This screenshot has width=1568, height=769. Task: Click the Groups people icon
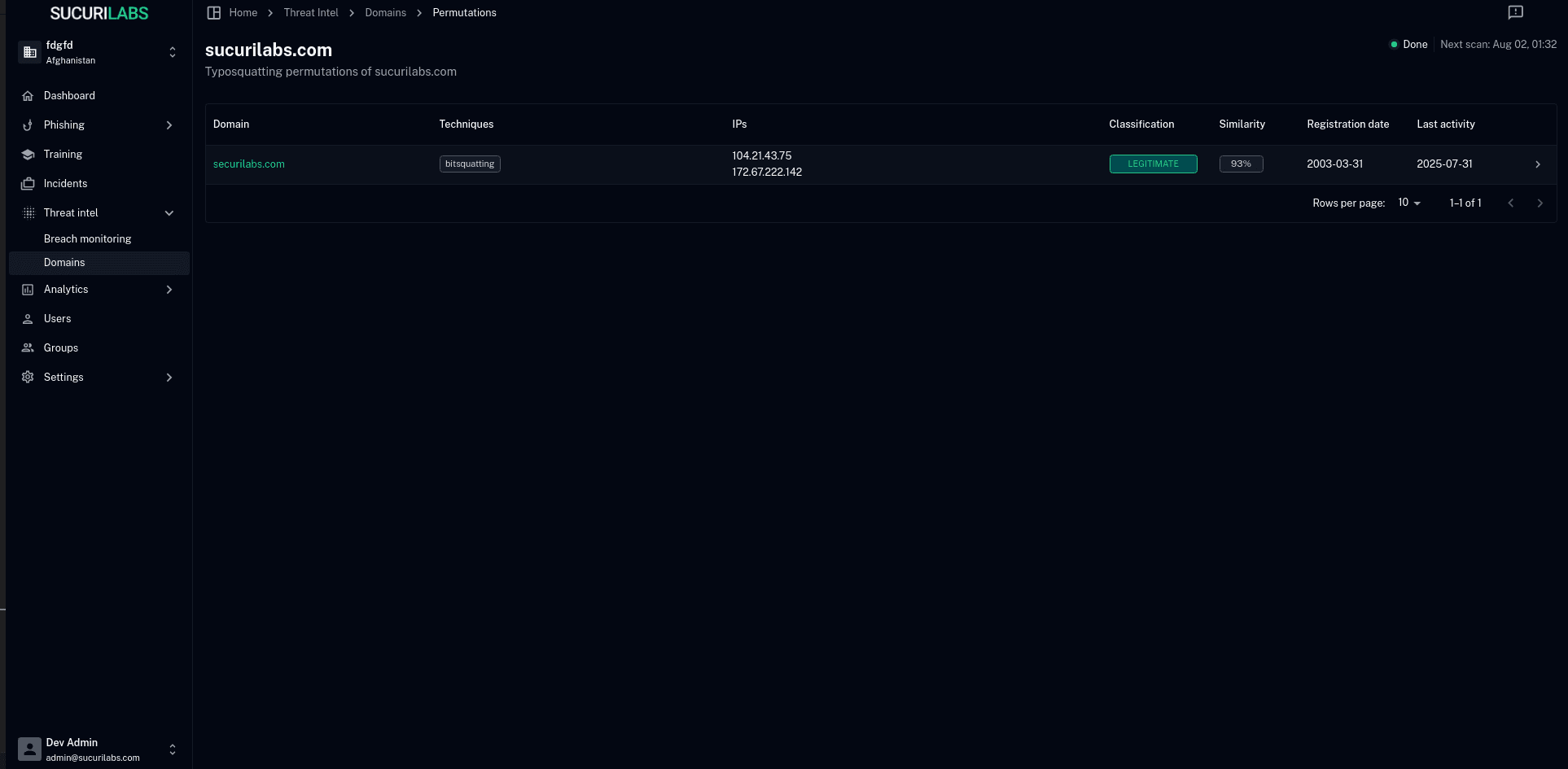(28, 348)
